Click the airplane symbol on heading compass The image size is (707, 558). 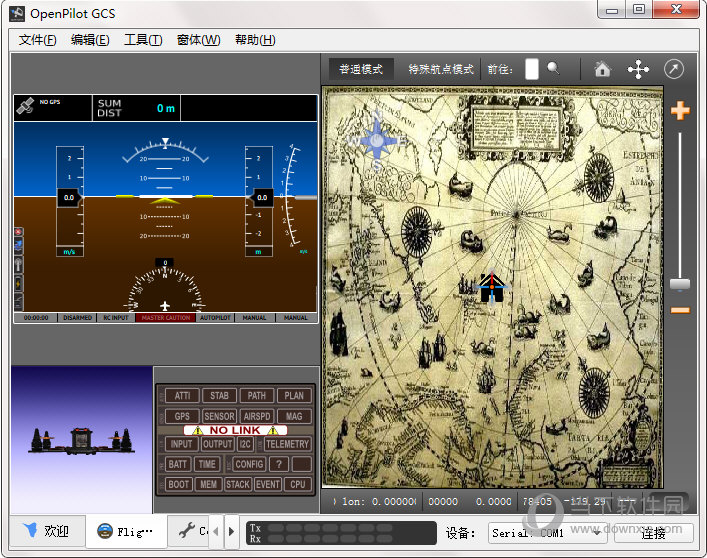coord(165,306)
